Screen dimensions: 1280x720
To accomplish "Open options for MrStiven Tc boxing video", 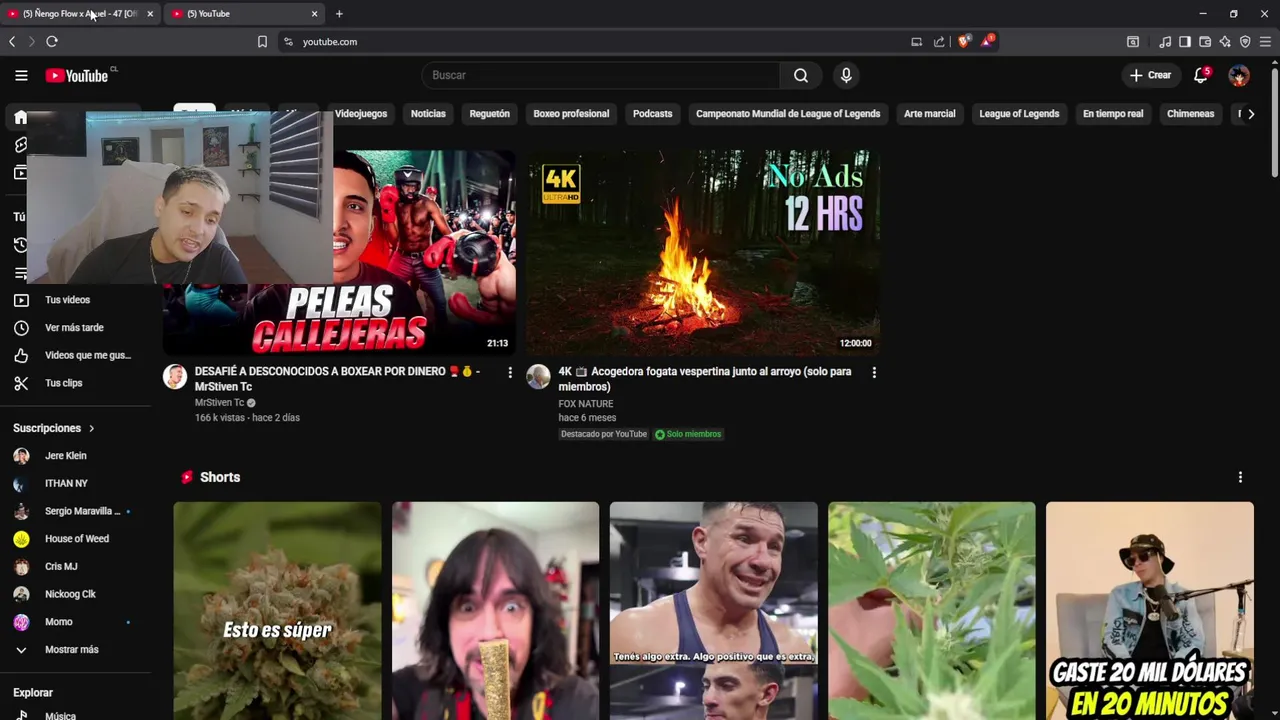I will click(x=510, y=372).
